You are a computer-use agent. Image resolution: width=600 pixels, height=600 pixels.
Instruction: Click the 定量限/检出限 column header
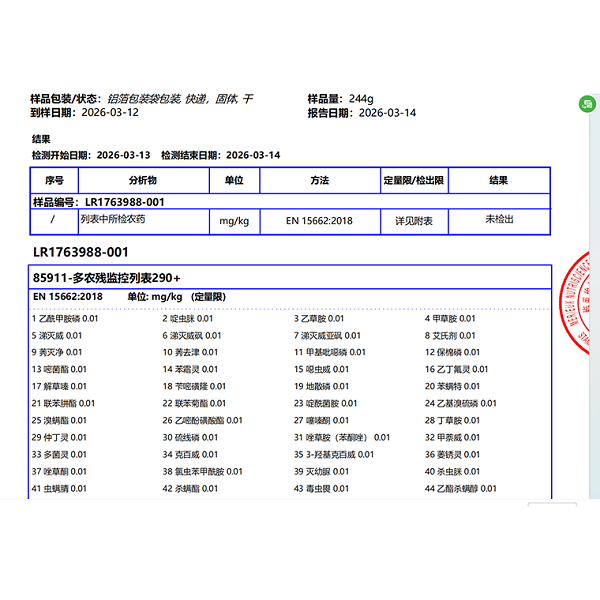413,181
